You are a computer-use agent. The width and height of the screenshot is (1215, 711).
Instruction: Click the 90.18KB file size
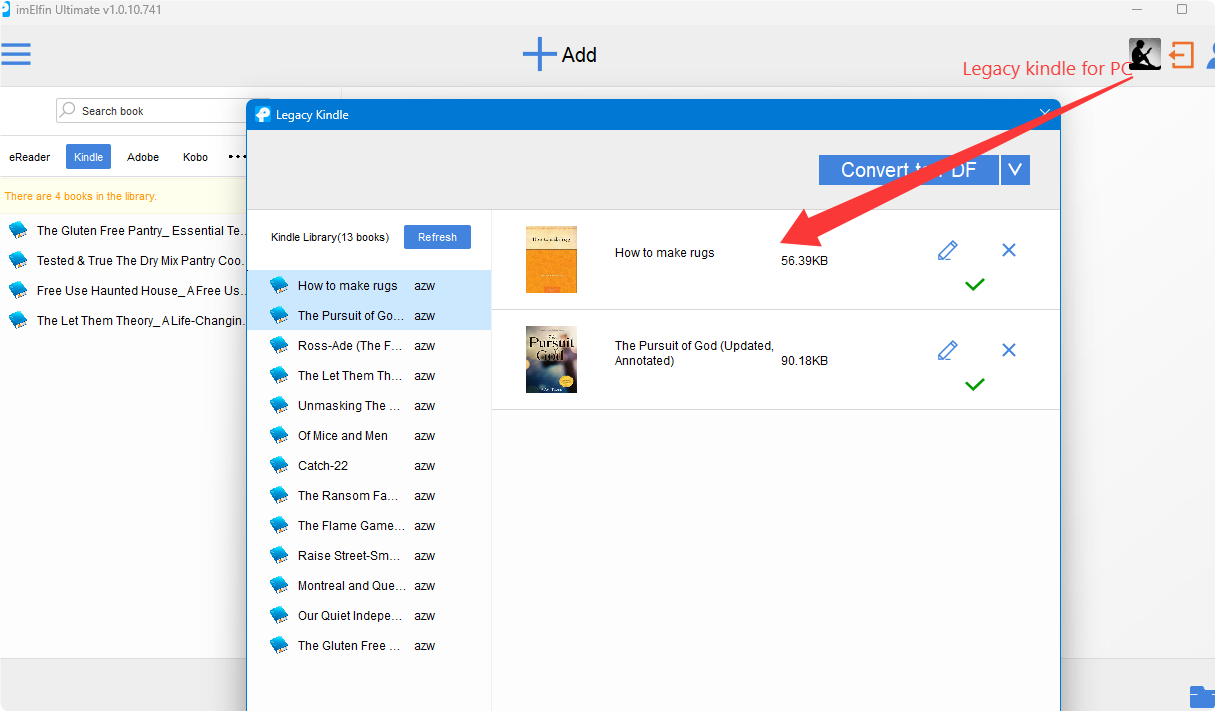(x=804, y=360)
